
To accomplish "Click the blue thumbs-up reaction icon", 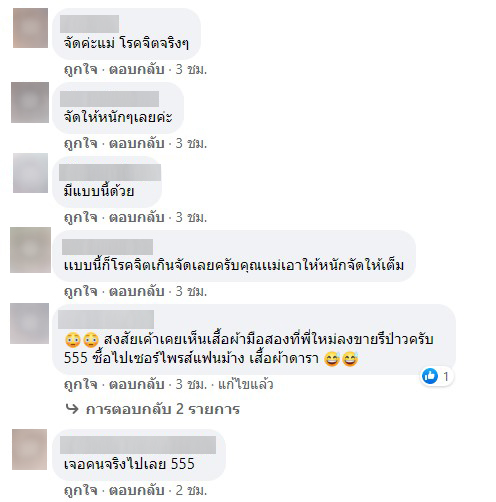I will [430, 376].
